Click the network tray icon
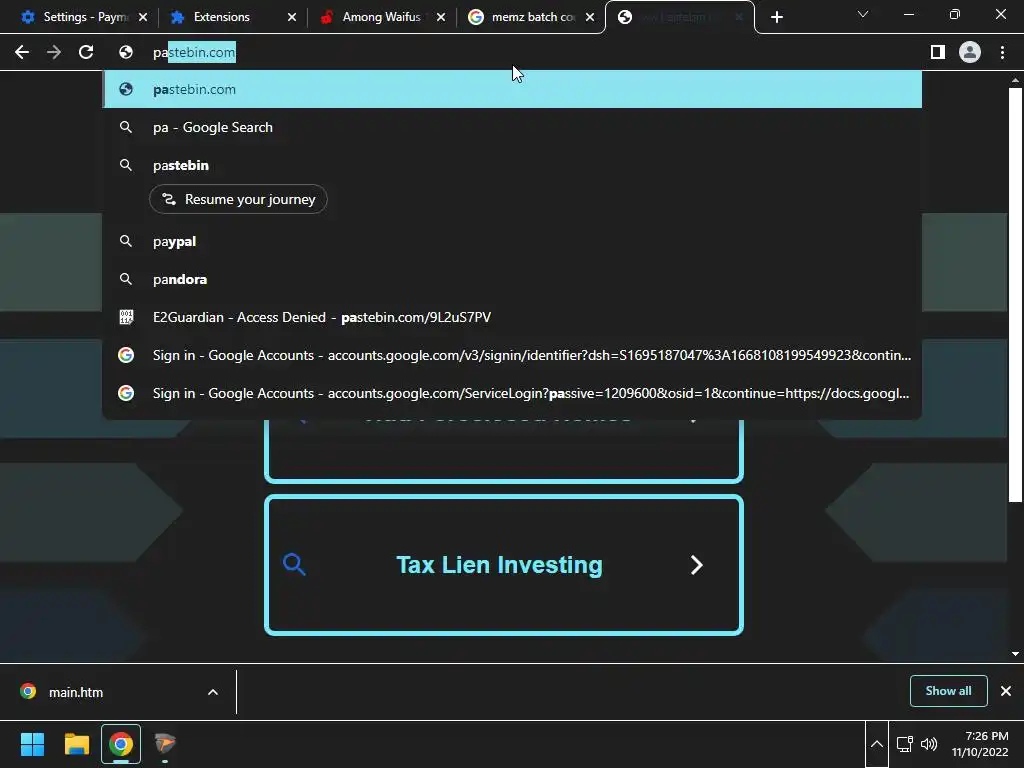The image size is (1024, 768). (x=904, y=744)
